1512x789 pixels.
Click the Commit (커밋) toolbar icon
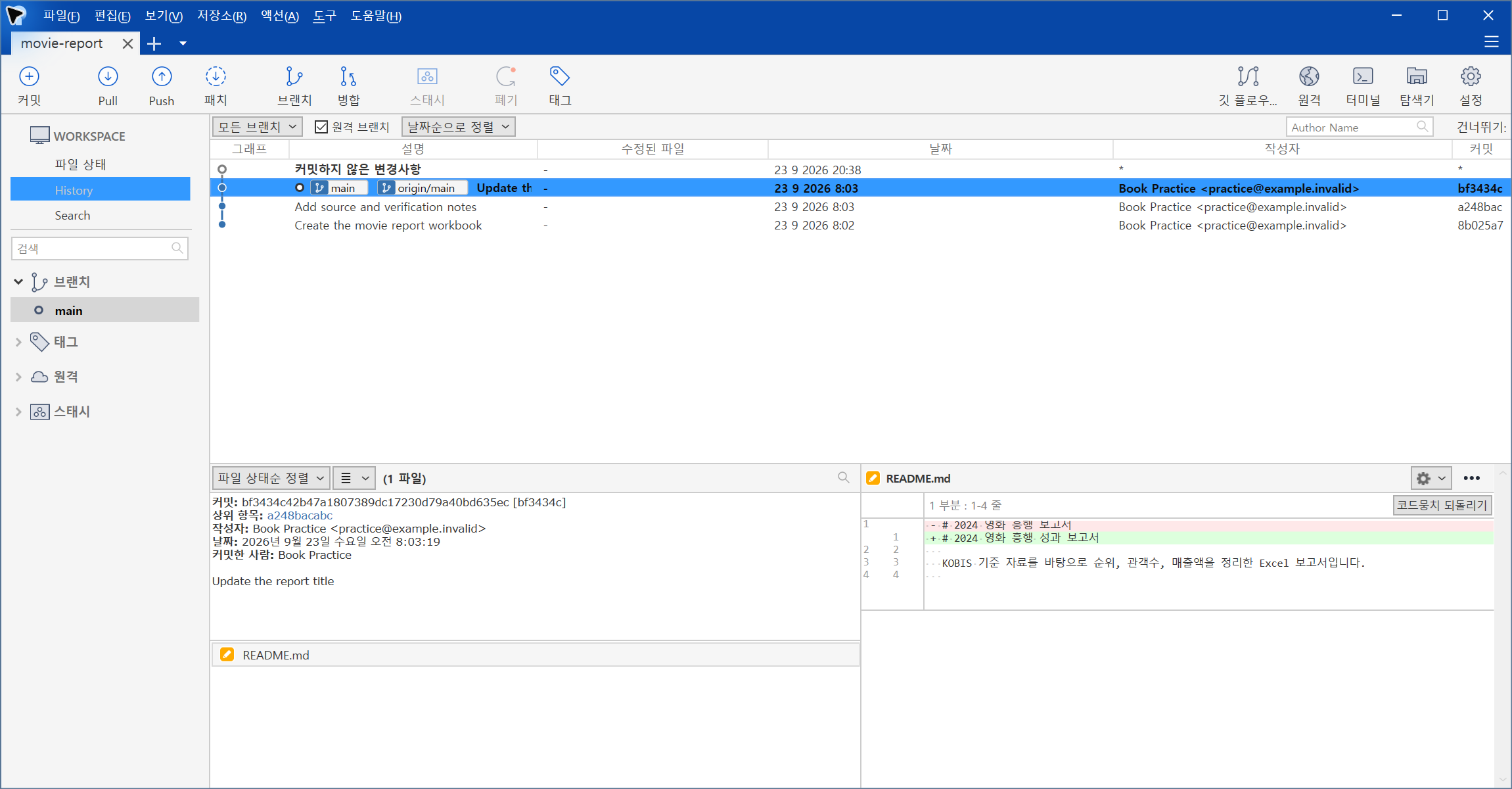point(29,77)
